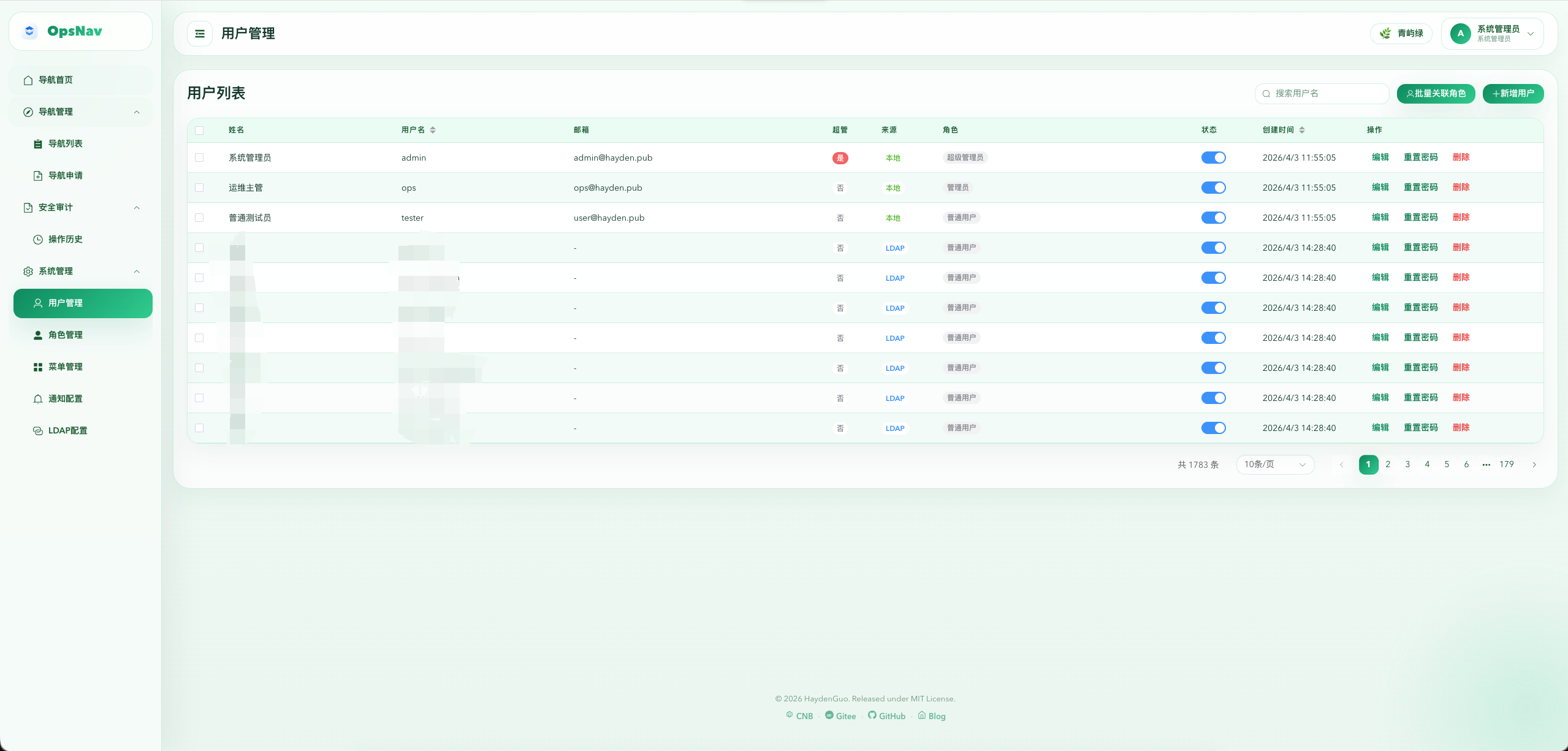Click the user avatar A icon
The image size is (1568, 751).
click(x=1460, y=34)
